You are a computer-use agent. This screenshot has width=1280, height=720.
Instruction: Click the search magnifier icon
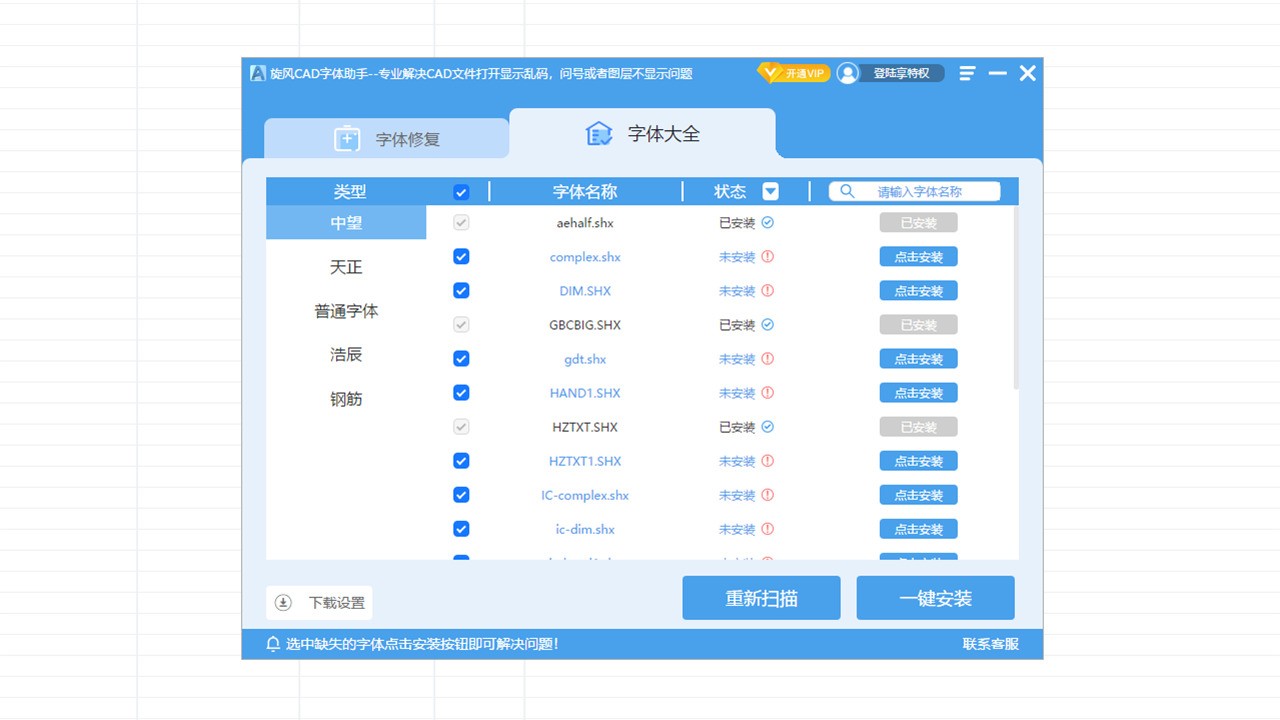pos(847,191)
